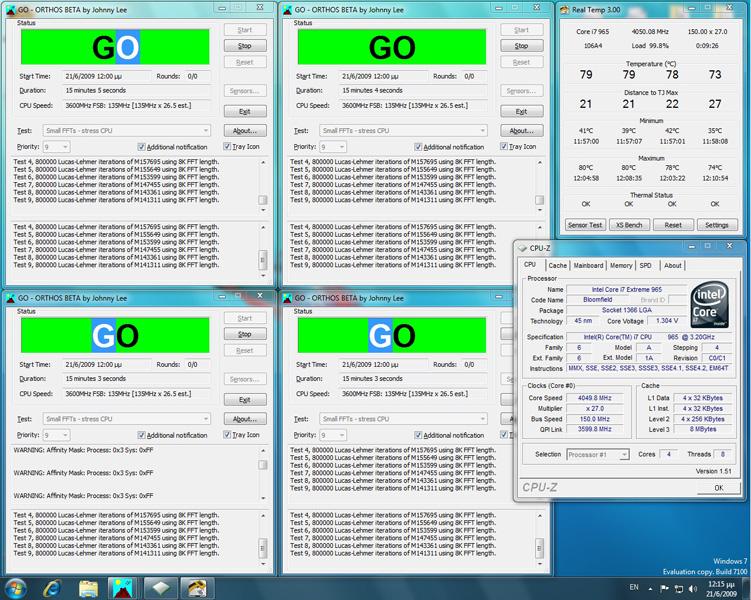Toggle Tray Icon in upper-right ORTHOS
The width and height of the screenshot is (751, 600).
pyautogui.click(x=504, y=147)
